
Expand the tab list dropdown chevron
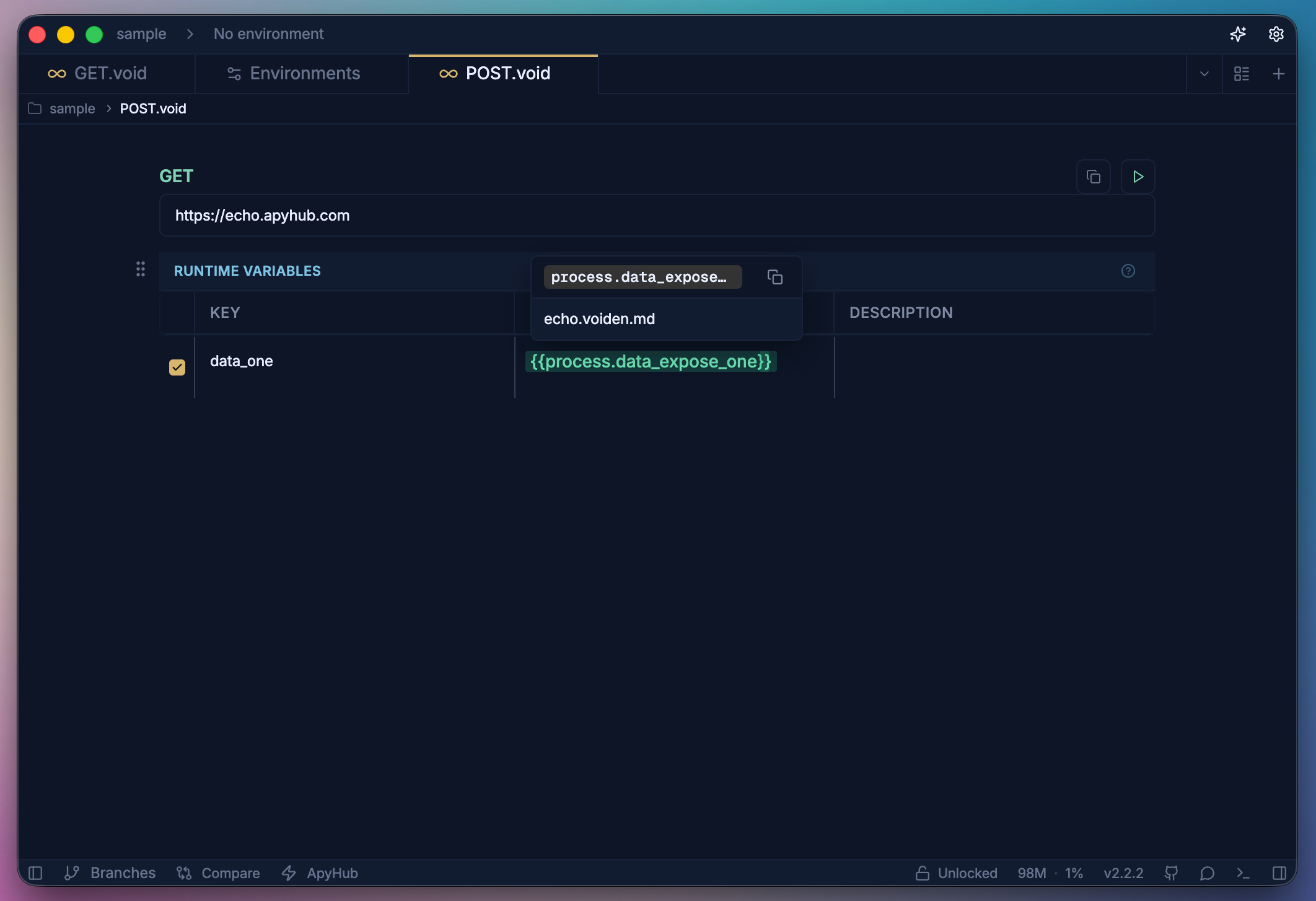click(1204, 74)
